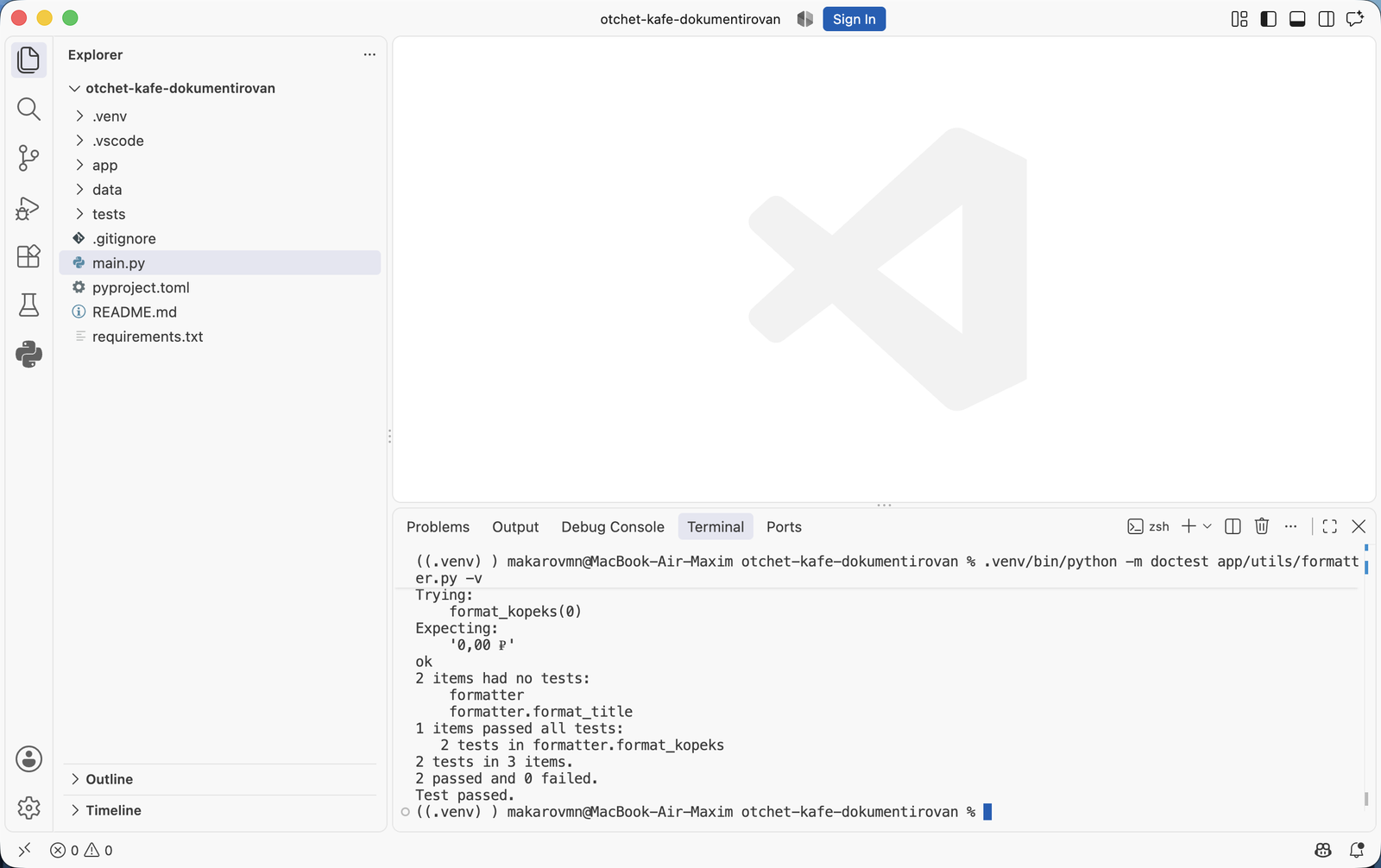This screenshot has width=1381, height=868.
Task: Show errors and warnings count
Action: click(81, 850)
